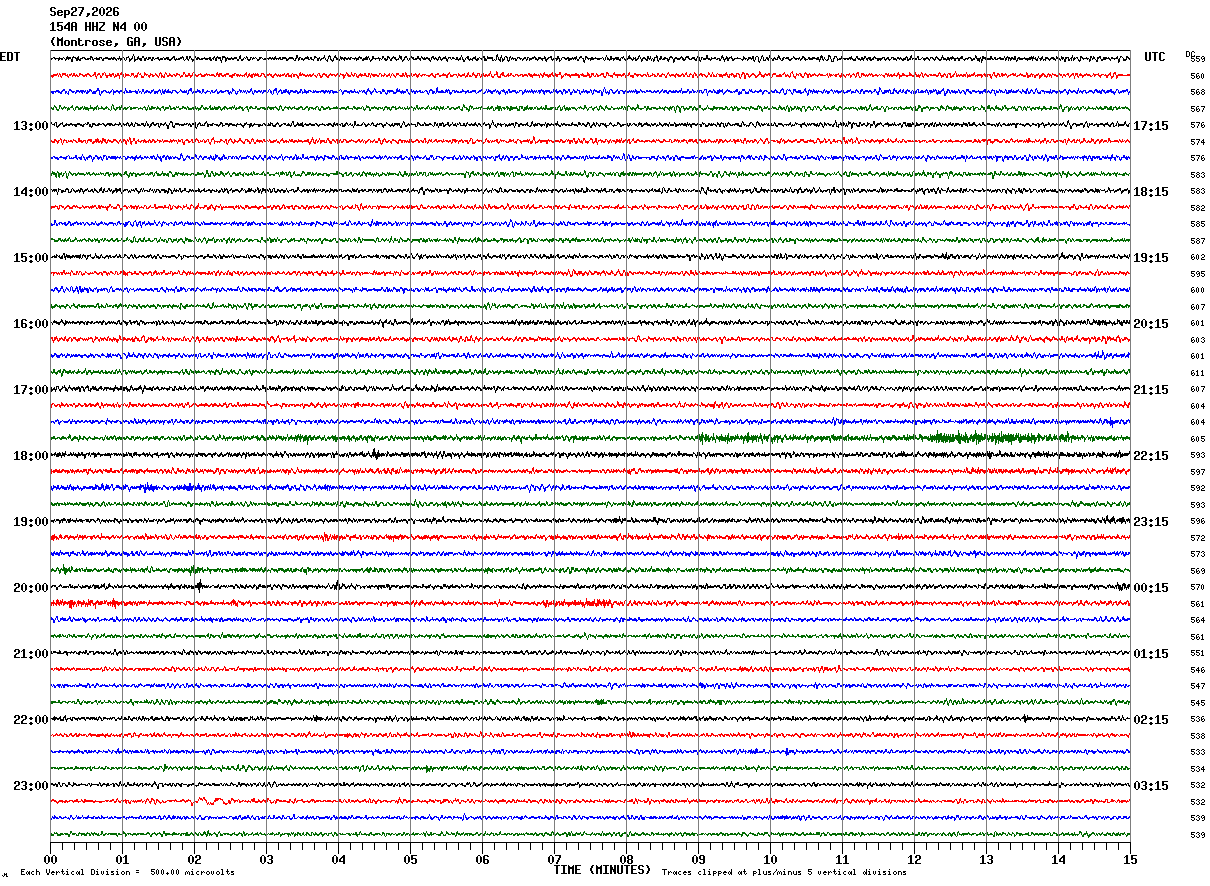Click the Montrose, GA, USA location text
The height and width of the screenshot is (886, 1210).
(116, 42)
